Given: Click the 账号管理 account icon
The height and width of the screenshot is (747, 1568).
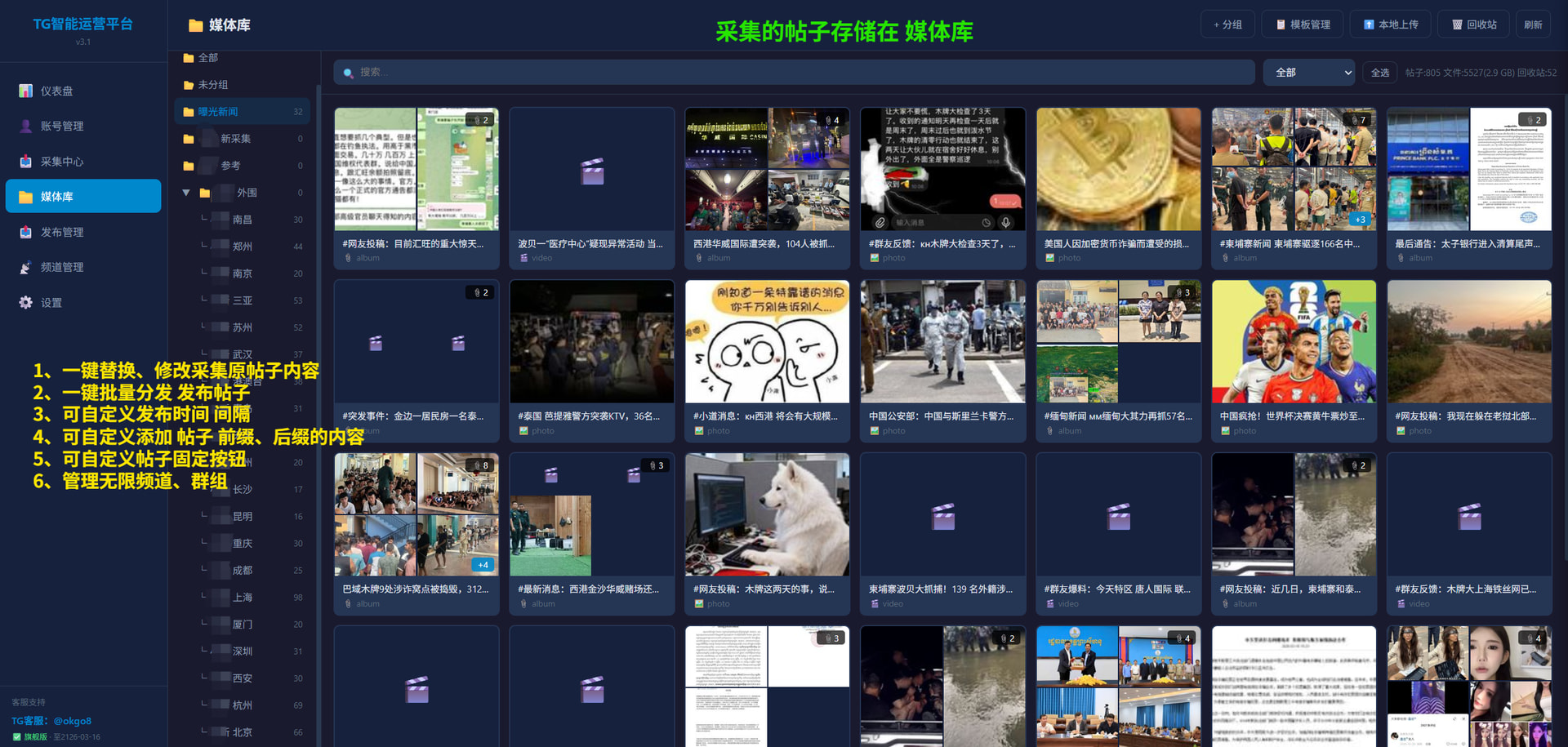Looking at the screenshot, I should tap(26, 126).
